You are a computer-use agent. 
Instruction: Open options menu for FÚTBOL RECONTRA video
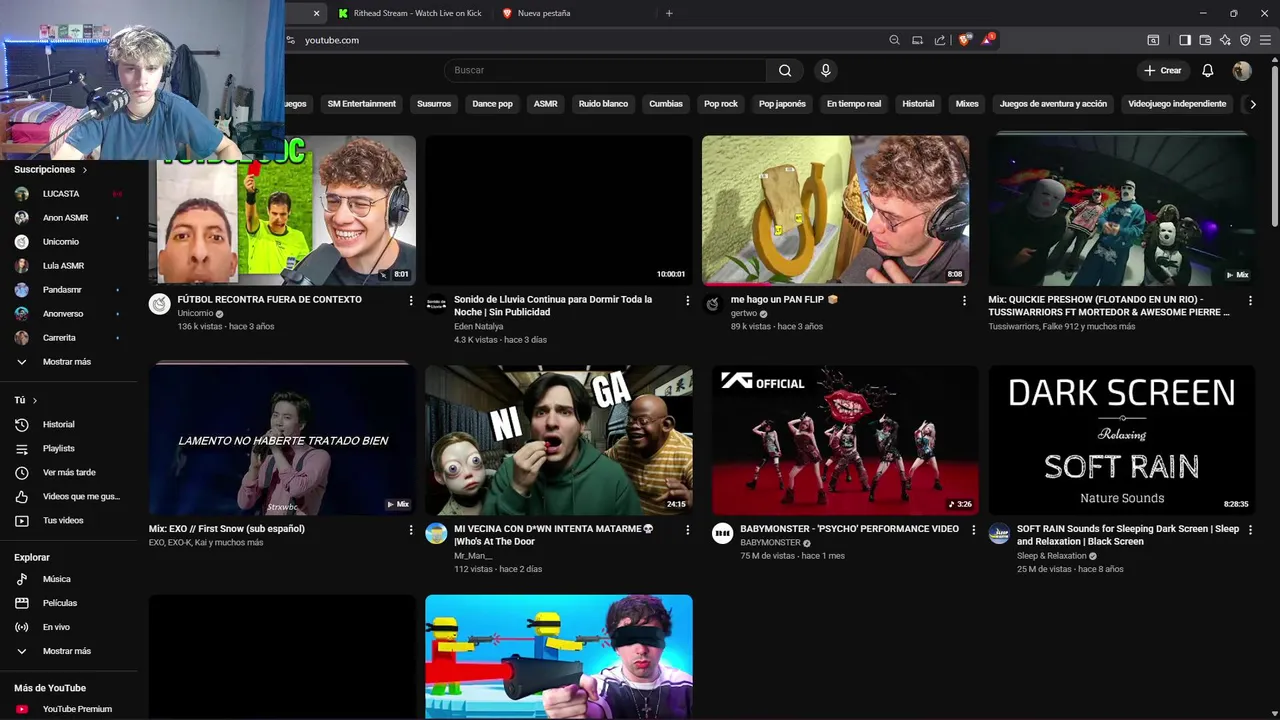tap(410, 300)
